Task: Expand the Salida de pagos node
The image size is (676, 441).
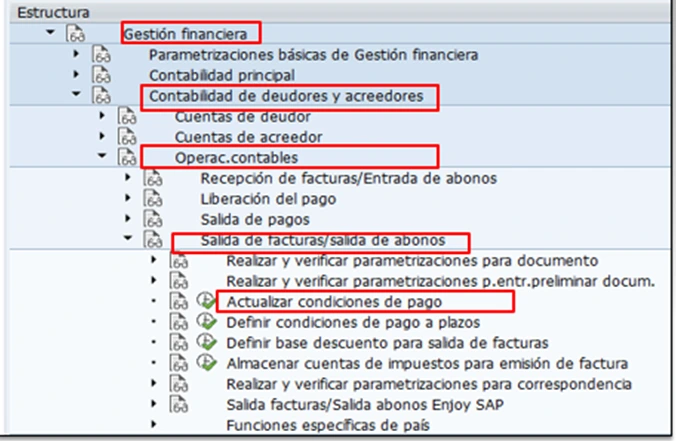Action: coord(128,218)
